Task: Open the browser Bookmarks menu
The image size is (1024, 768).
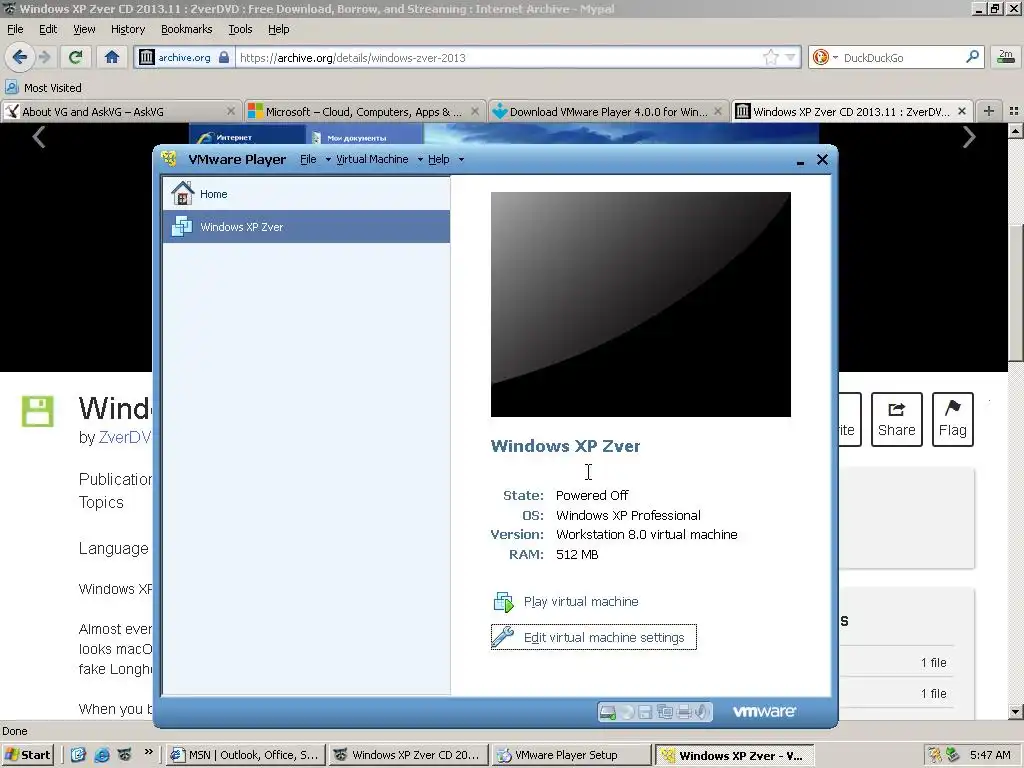Action: click(x=187, y=29)
